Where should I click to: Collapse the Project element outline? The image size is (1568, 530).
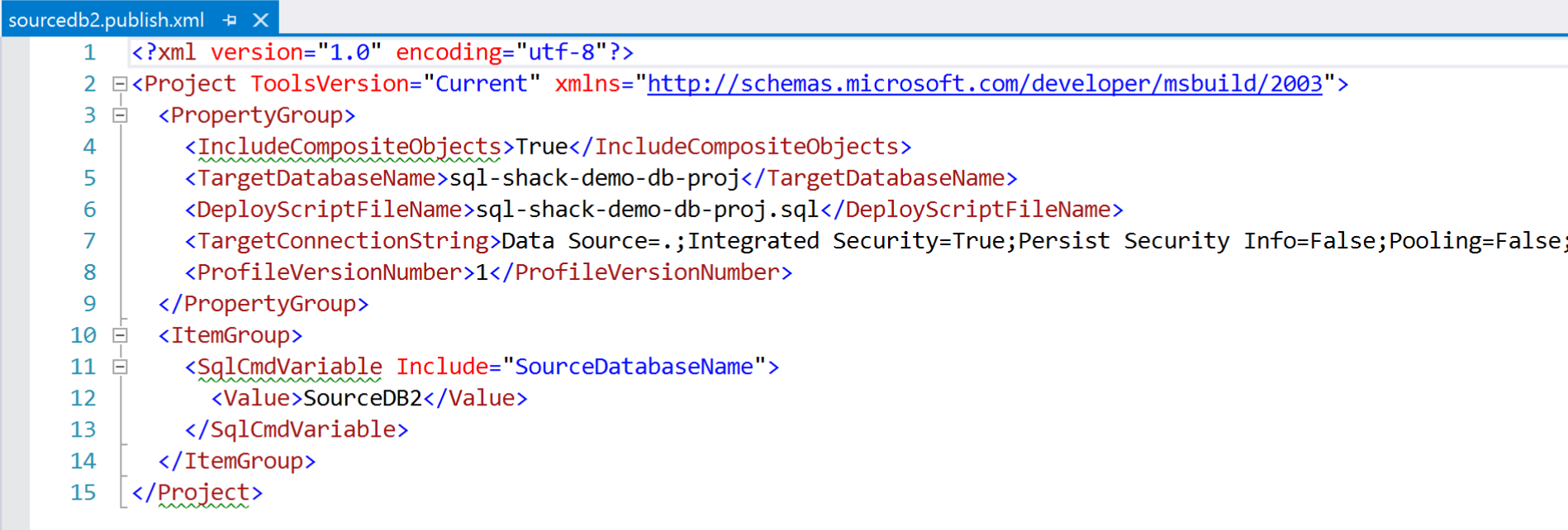pos(120,83)
